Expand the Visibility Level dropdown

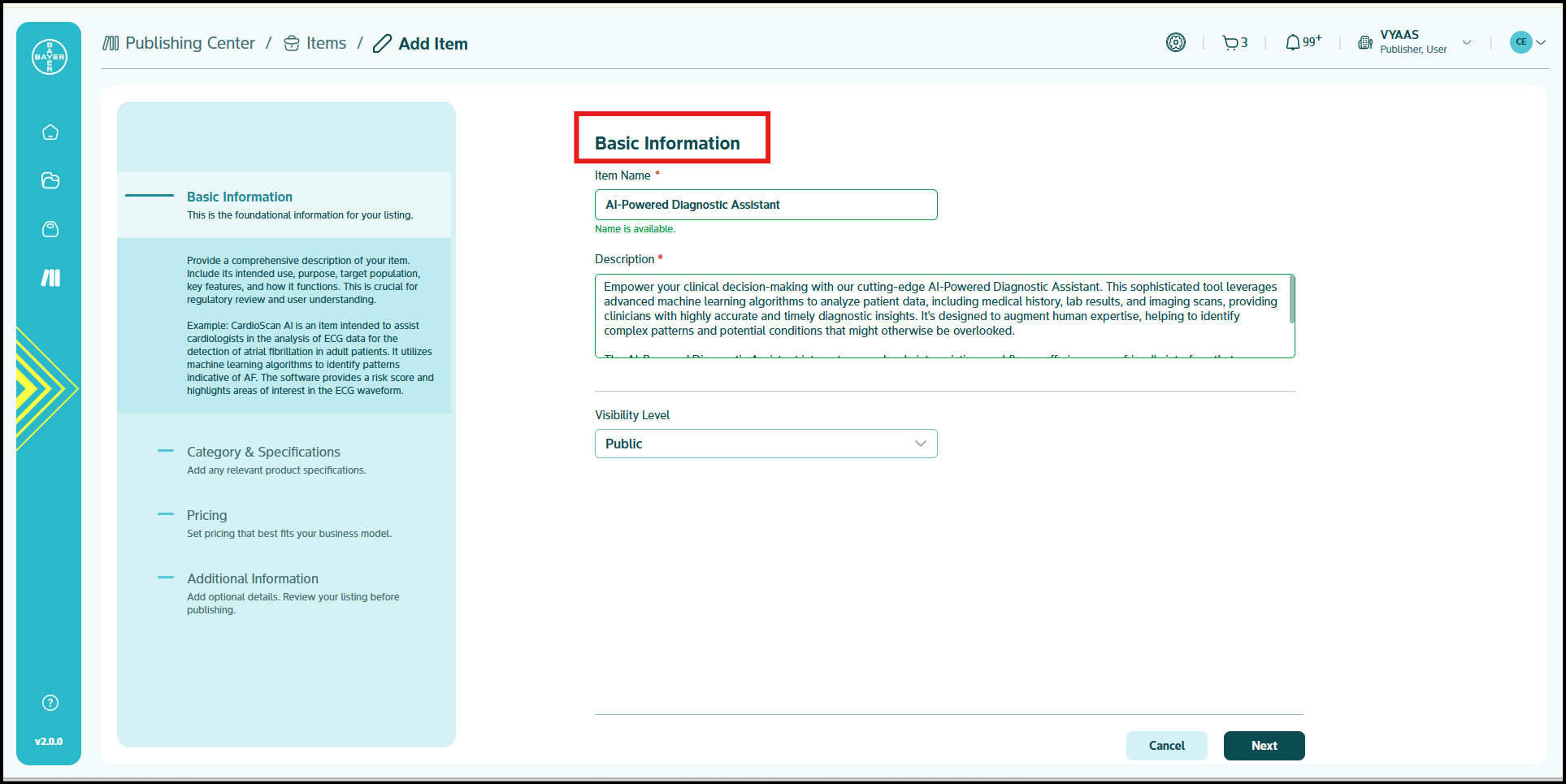[x=765, y=444]
